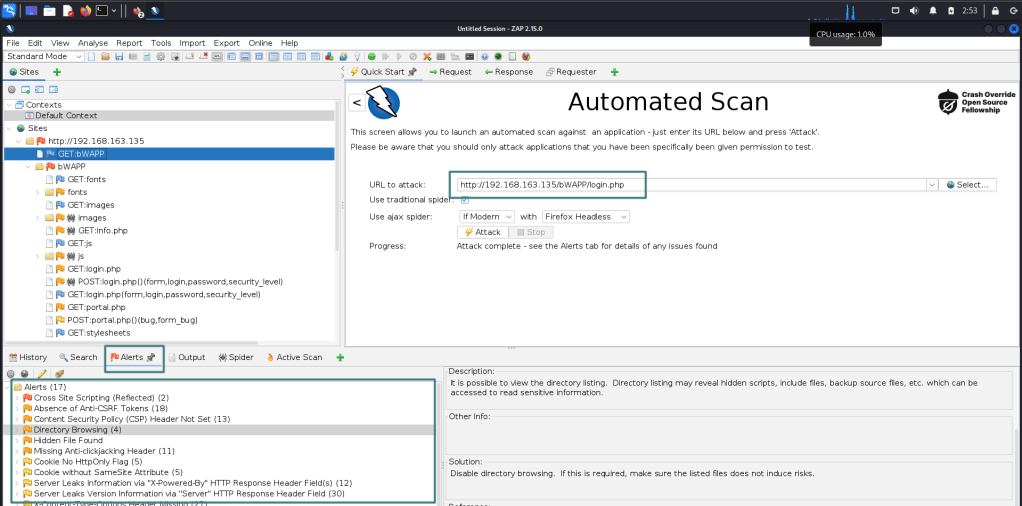Click the green plus beside Sites tab
1022x506 pixels.
click(x=56, y=72)
